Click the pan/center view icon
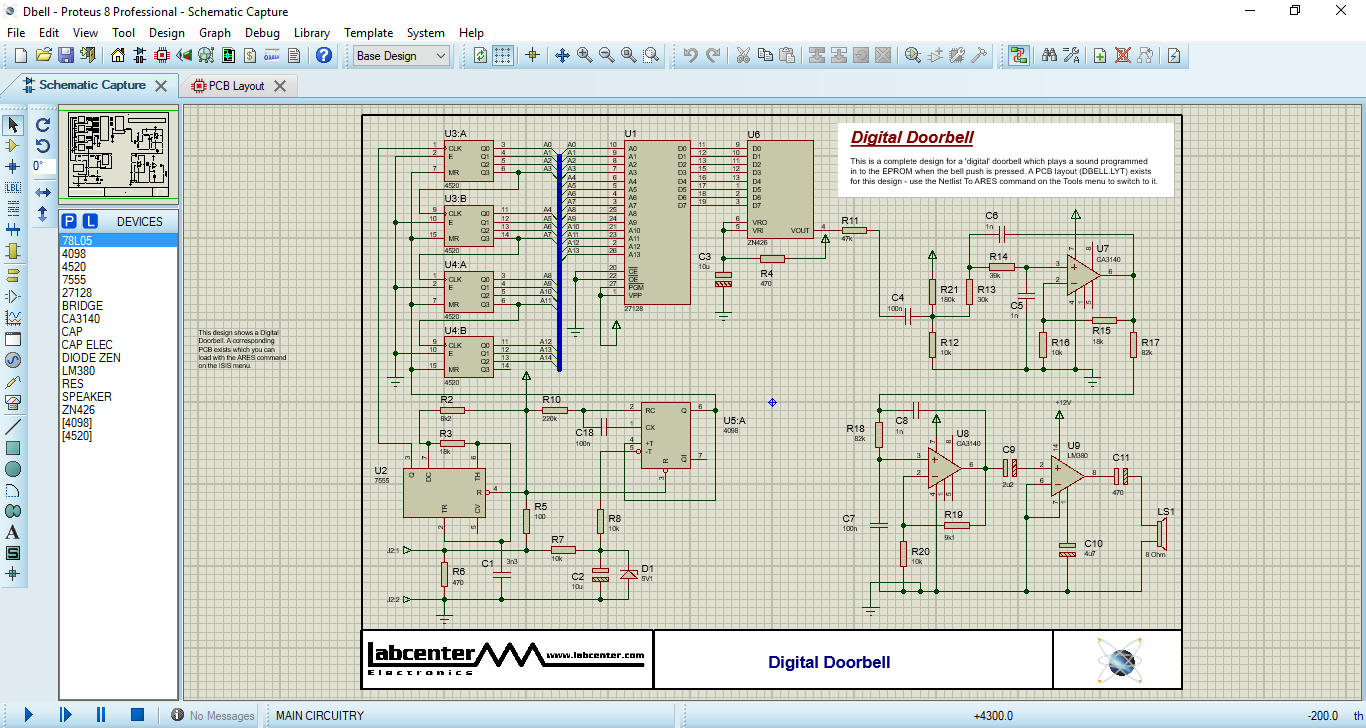Image resolution: width=1366 pixels, height=728 pixels. tap(562, 56)
